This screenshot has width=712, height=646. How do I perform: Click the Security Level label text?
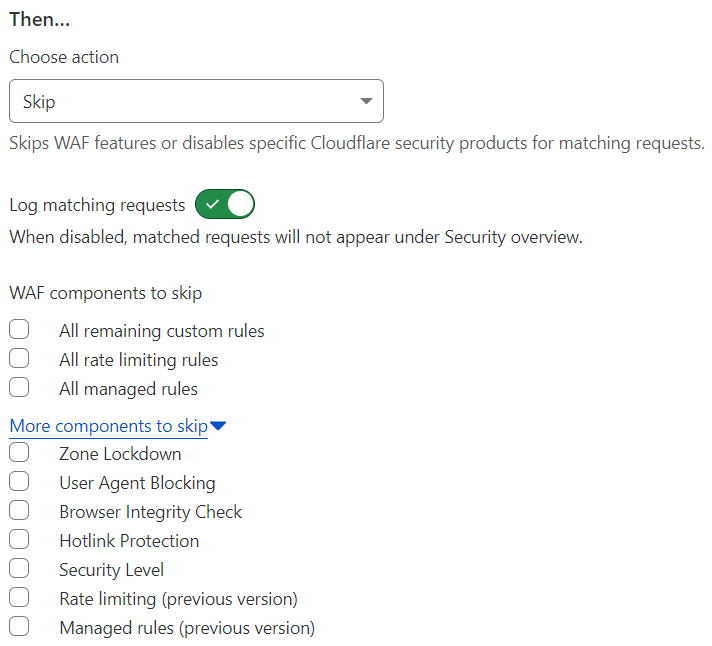(x=111, y=570)
